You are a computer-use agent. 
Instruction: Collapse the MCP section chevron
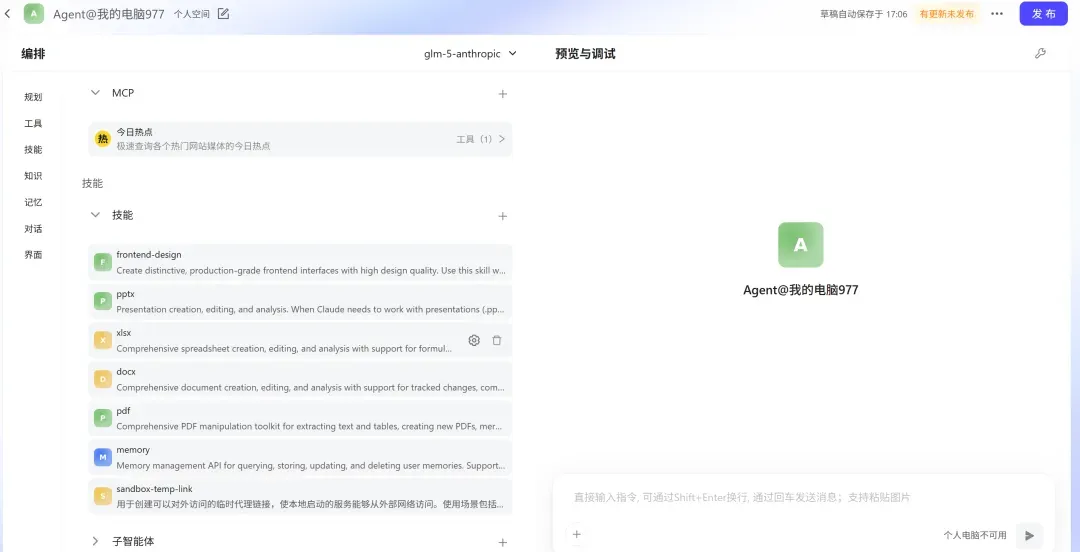96,93
